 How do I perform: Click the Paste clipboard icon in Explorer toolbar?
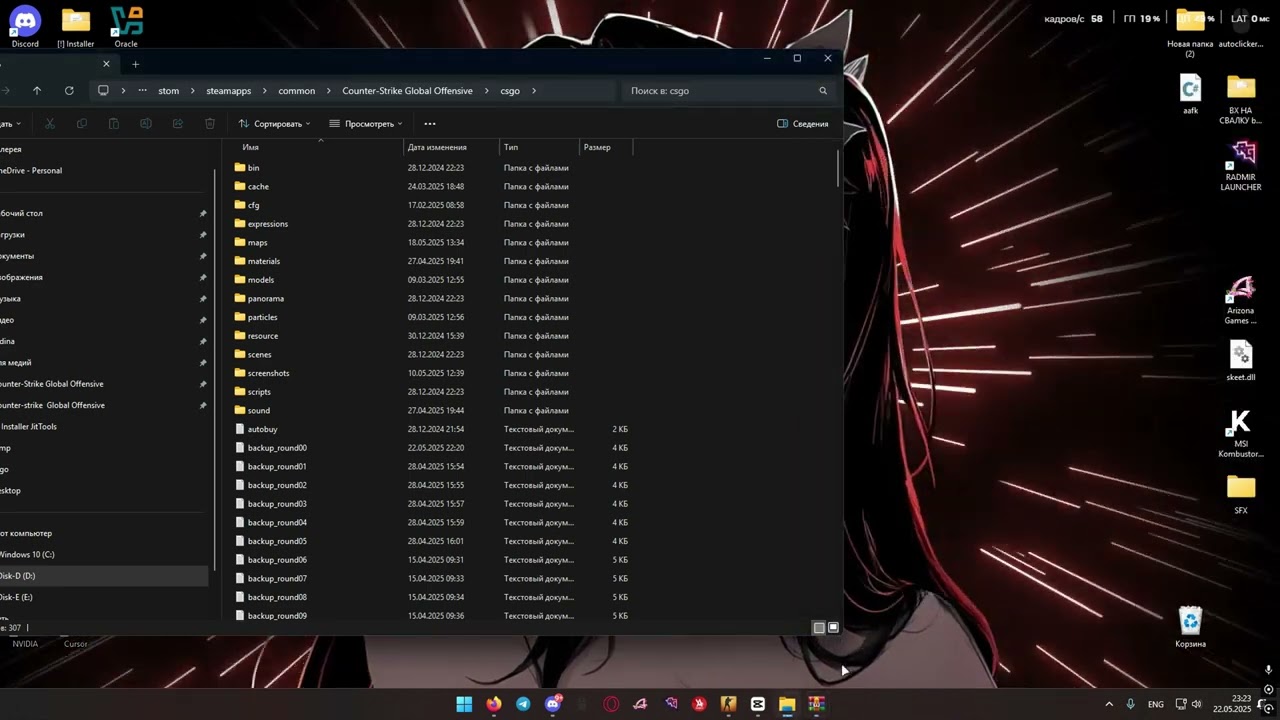[x=114, y=124]
